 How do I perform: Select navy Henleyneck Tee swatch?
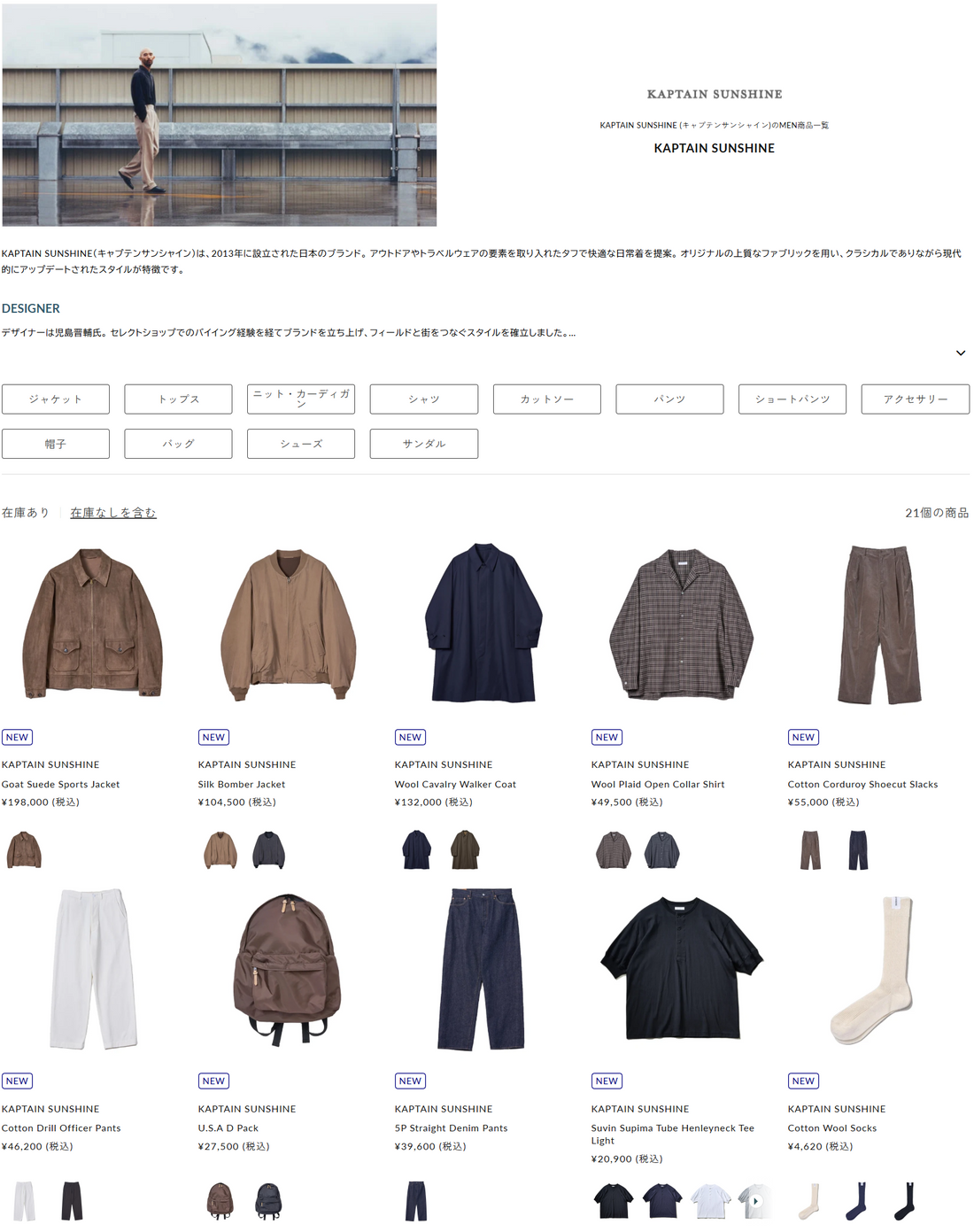[x=661, y=1201]
